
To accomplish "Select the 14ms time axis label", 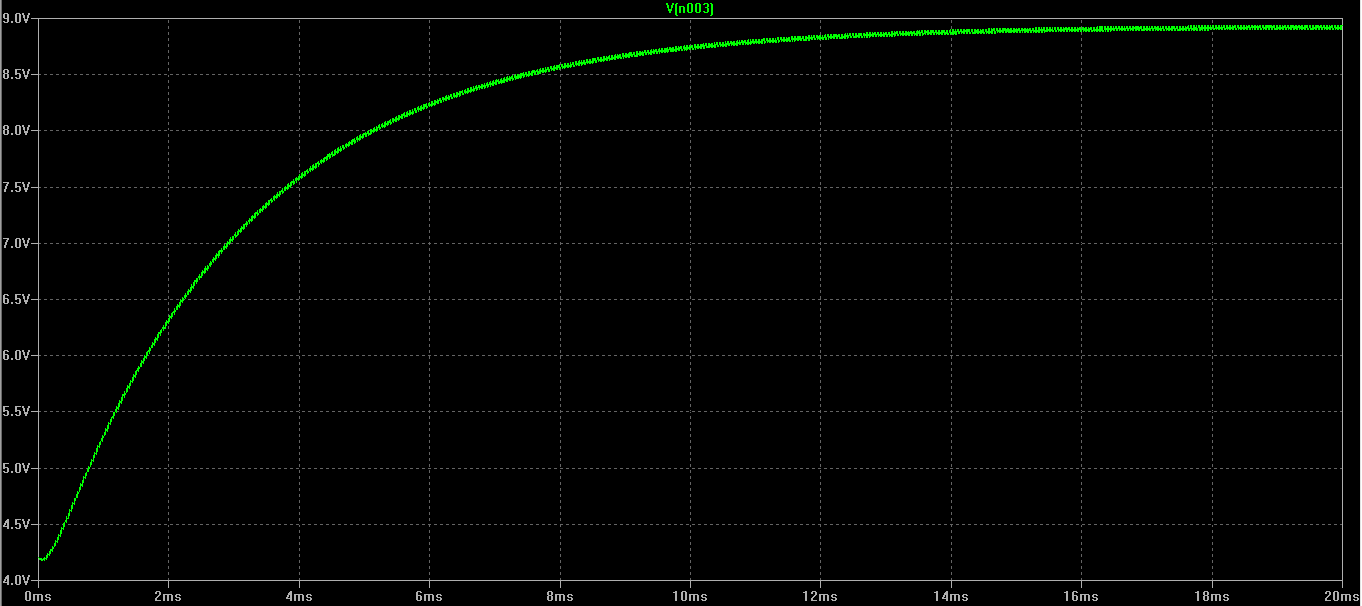I will 951,596.
